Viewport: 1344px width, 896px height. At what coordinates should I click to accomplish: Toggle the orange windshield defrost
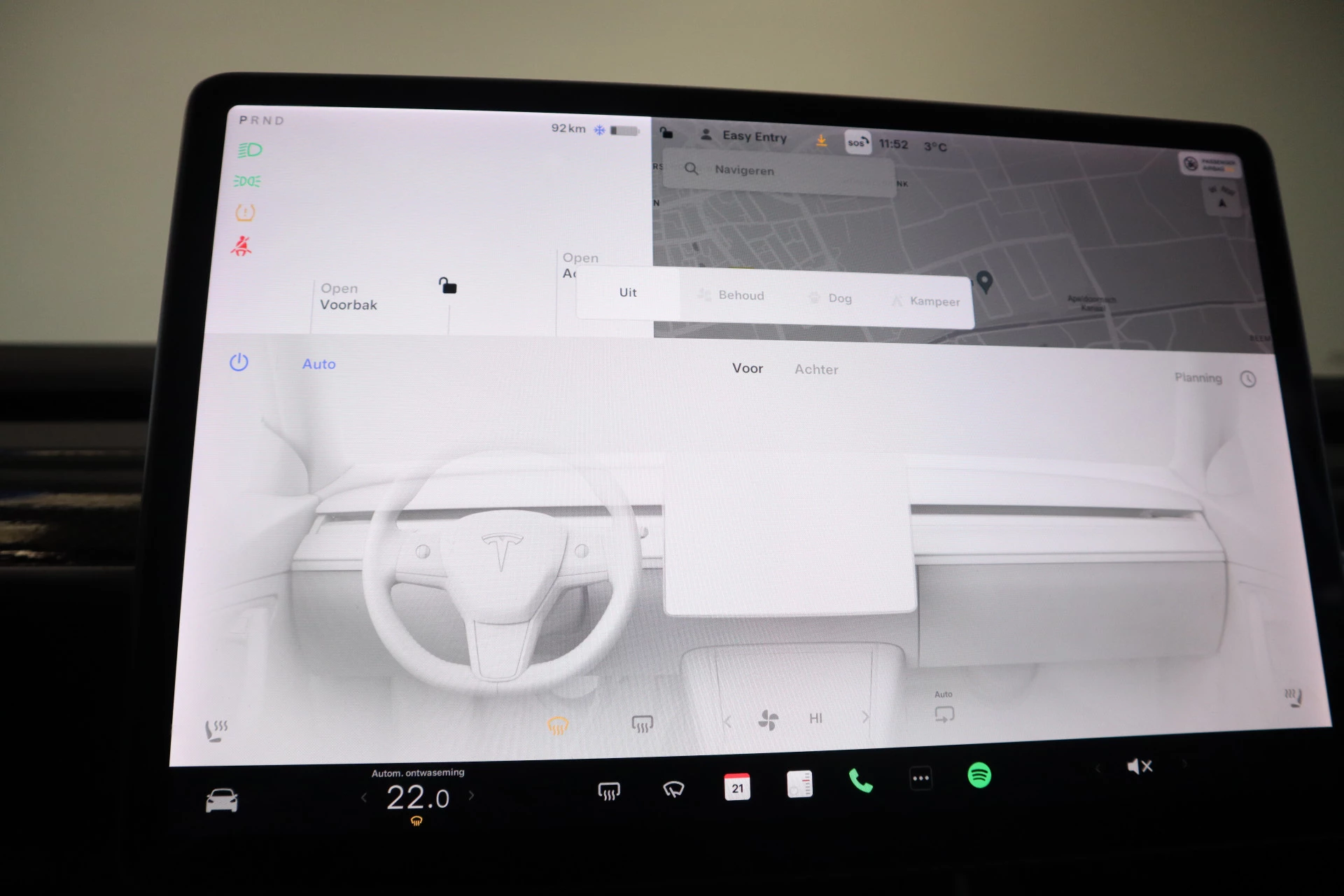click(x=558, y=726)
